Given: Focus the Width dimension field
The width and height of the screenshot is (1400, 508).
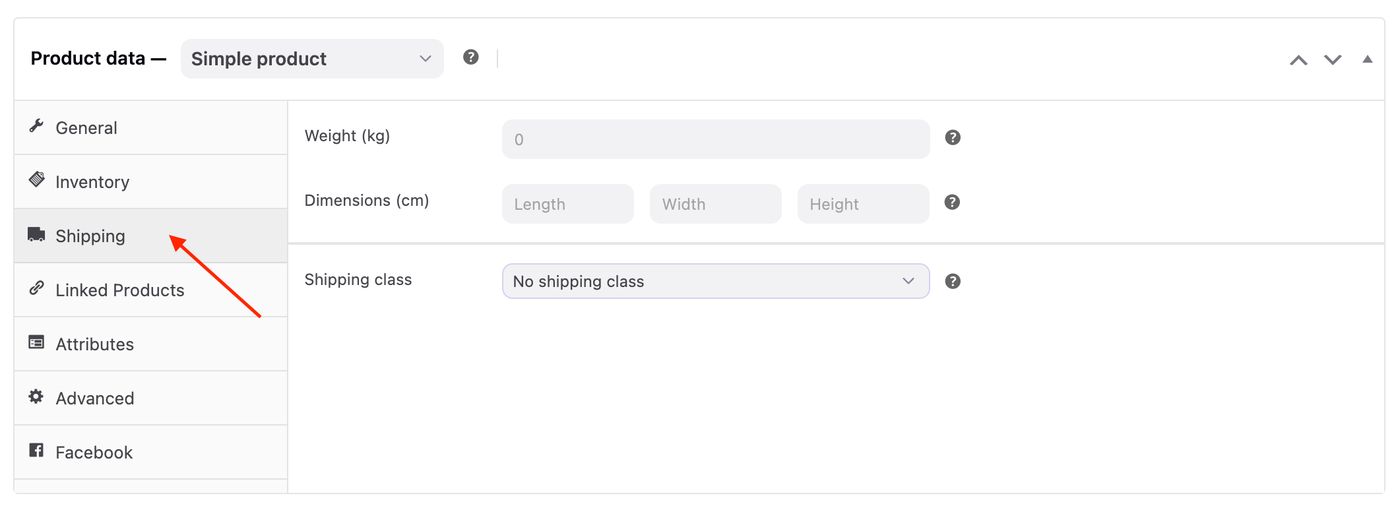Looking at the screenshot, I should [715, 204].
